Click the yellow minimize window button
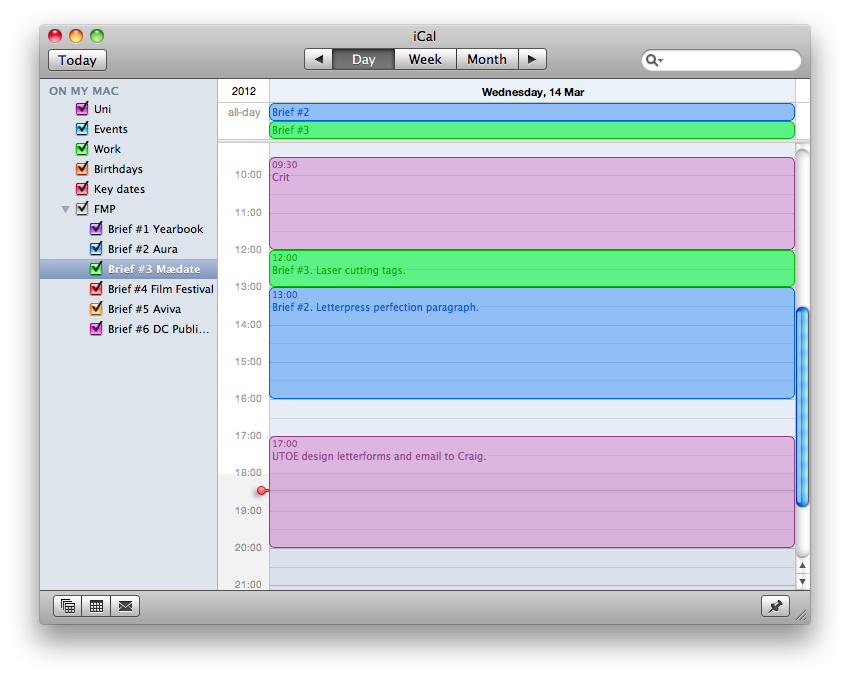Image resolution: width=850 pixels, height=679 pixels. [x=76, y=36]
